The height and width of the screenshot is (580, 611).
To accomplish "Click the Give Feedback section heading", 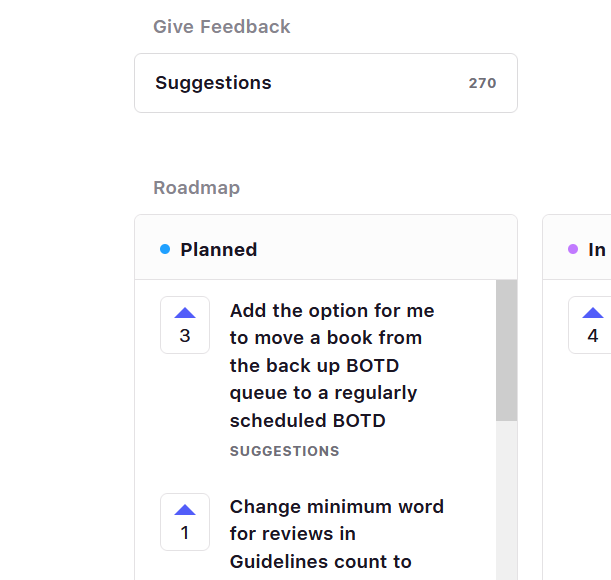I will [221, 27].
